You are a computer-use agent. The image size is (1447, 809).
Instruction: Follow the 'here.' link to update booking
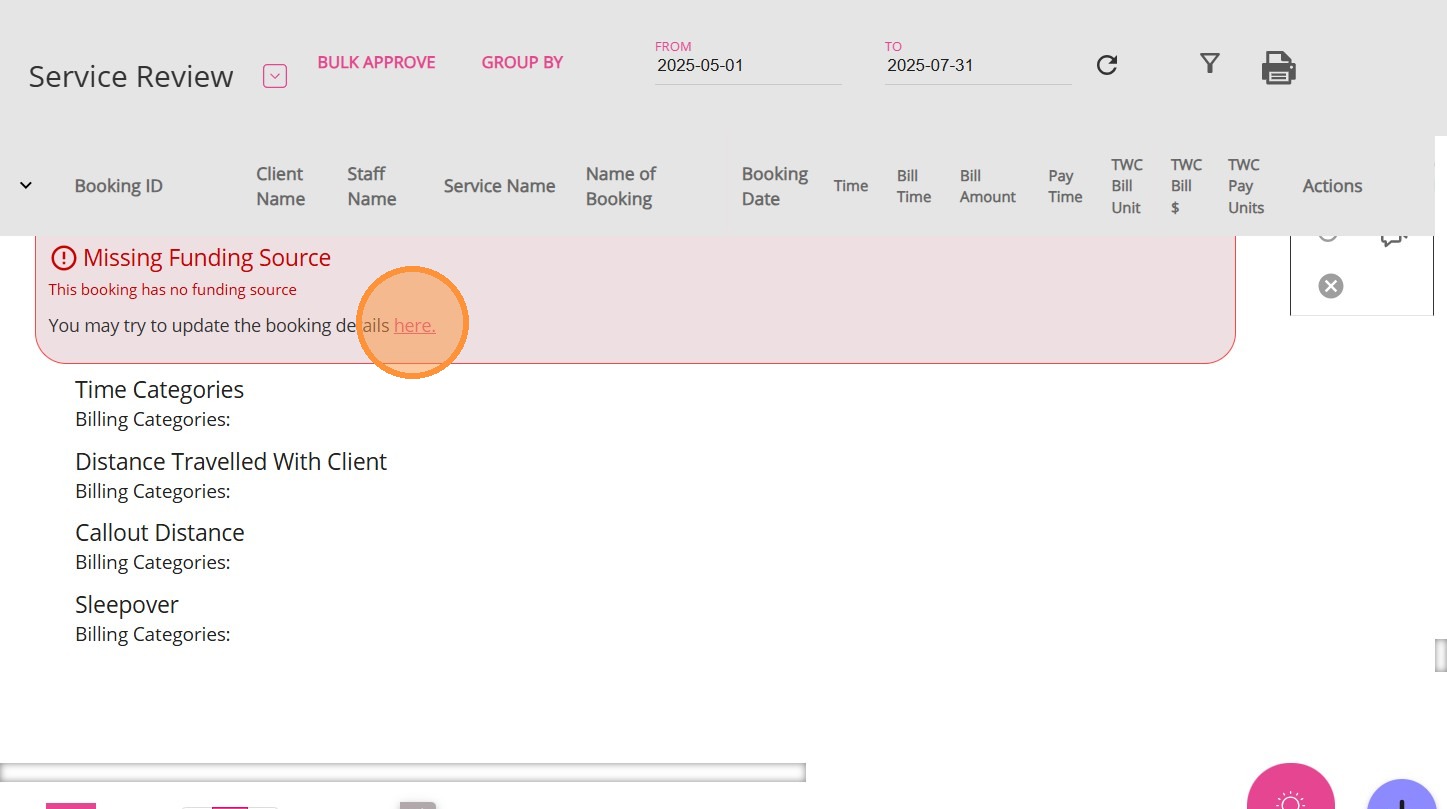tap(414, 325)
